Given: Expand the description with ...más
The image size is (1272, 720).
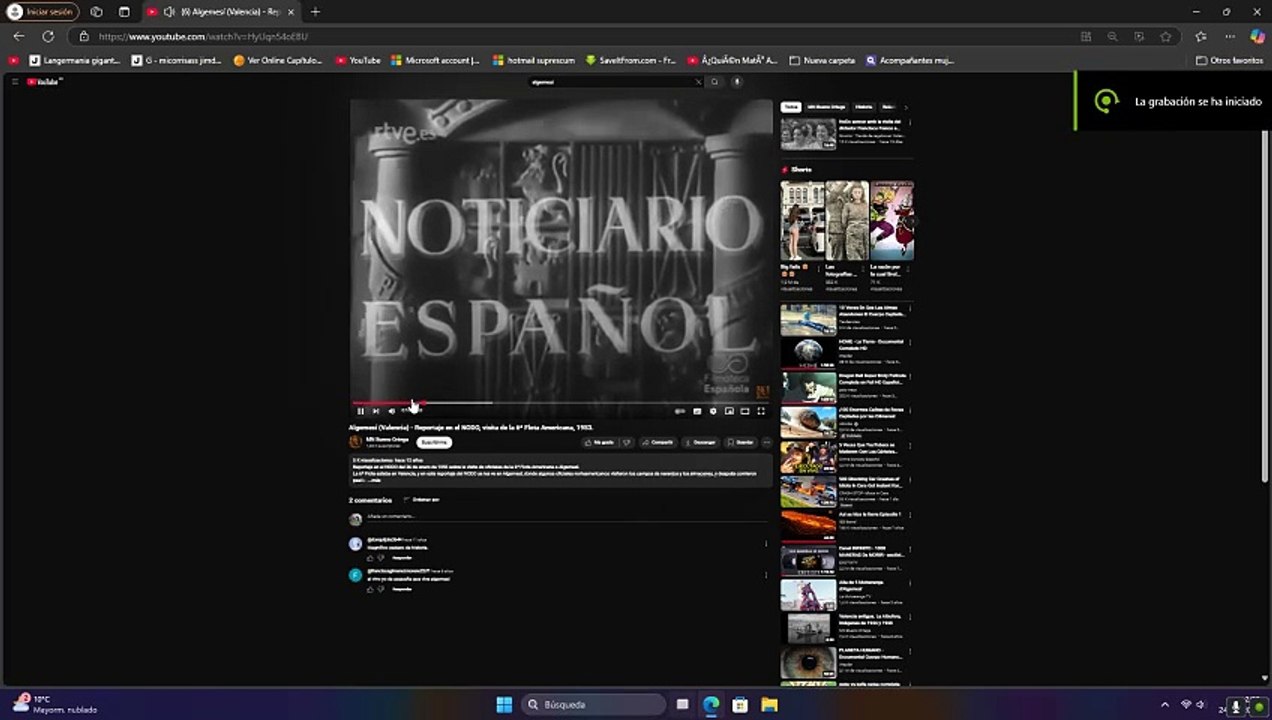Looking at the screenshot, I should coord(375,480).
